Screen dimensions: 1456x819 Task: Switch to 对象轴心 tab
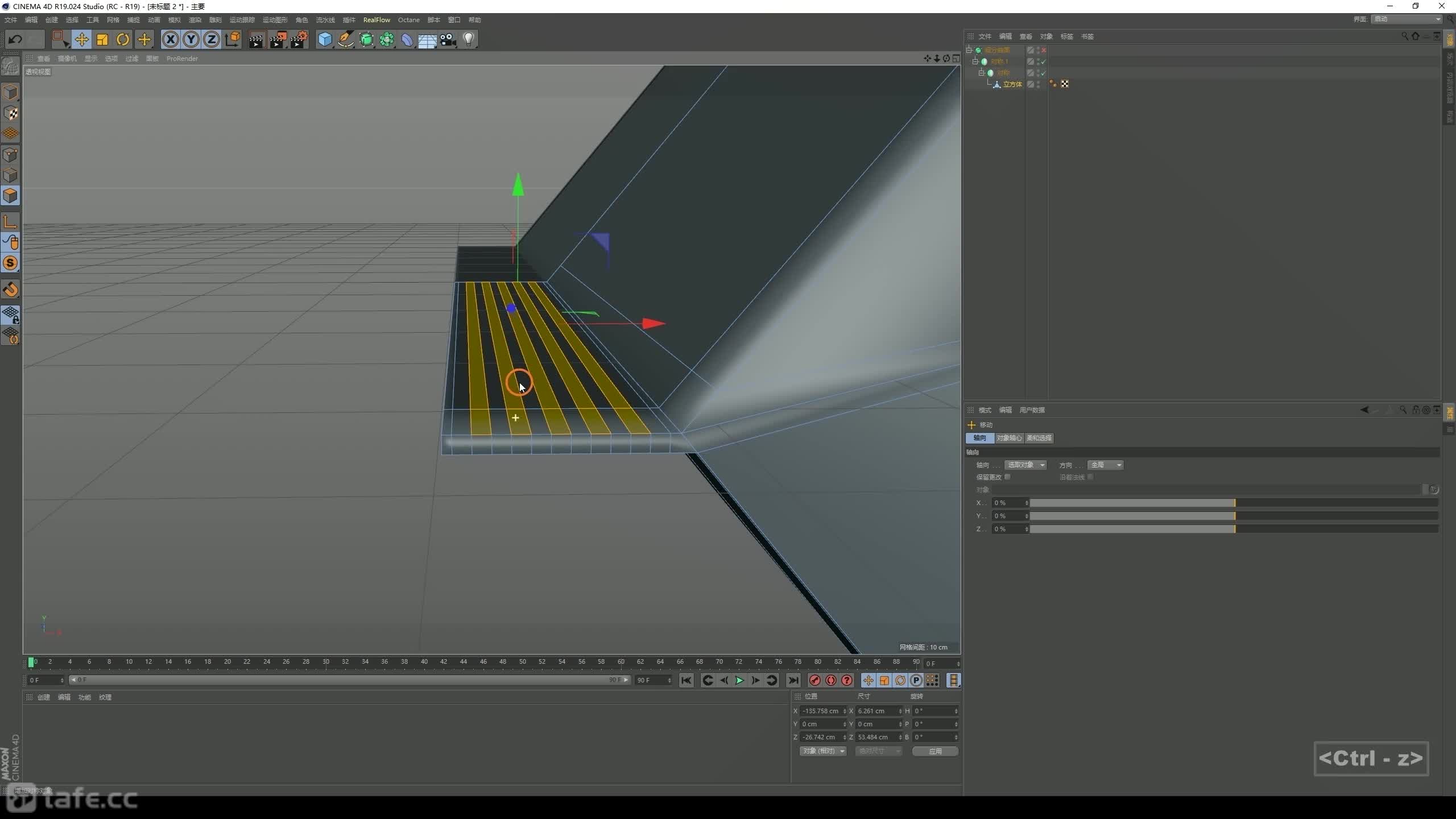1010,438
